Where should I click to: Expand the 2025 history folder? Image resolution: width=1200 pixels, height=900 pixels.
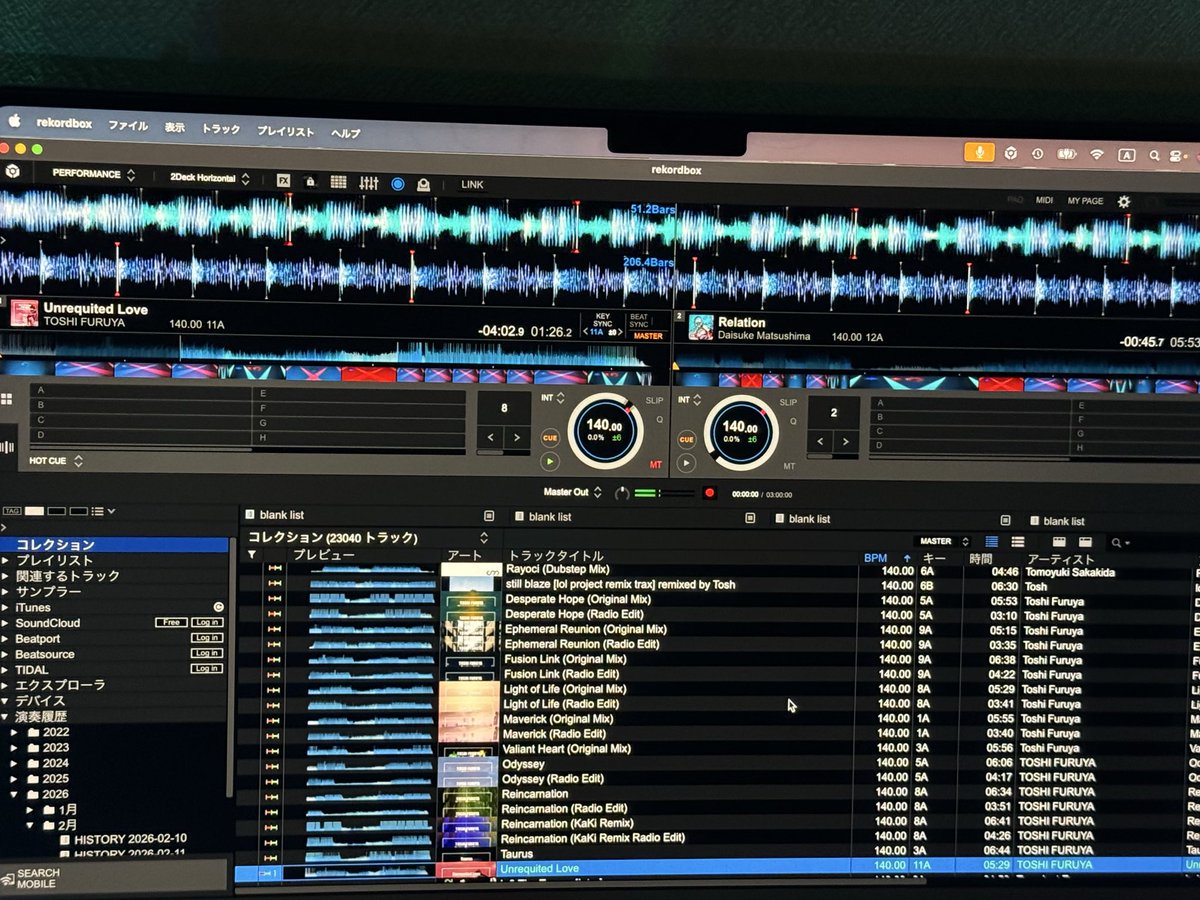pos(15,778)
